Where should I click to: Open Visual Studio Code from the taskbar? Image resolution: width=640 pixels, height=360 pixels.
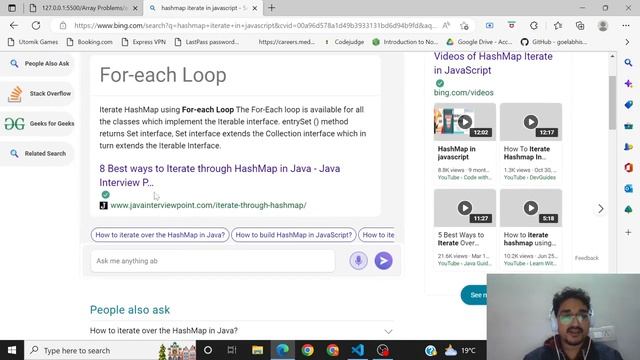pyautogui.click(x=358, y=350)
